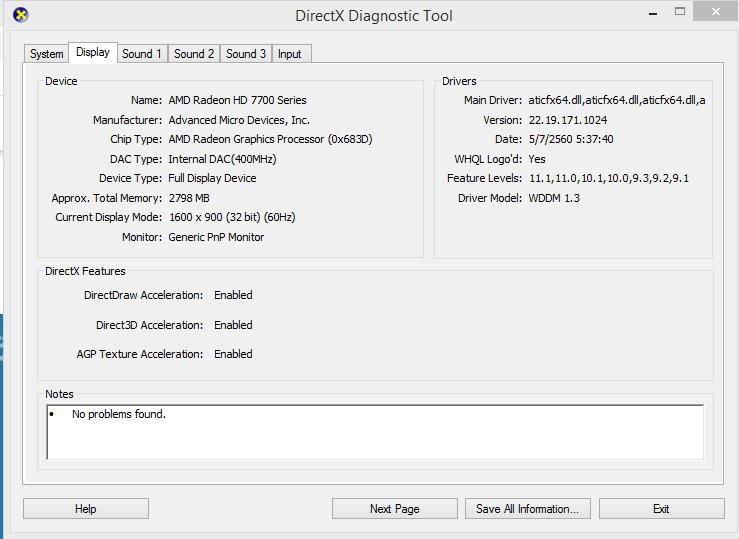
Task: Click driver model value 'WDDM 1.3'
Action: 554,198
